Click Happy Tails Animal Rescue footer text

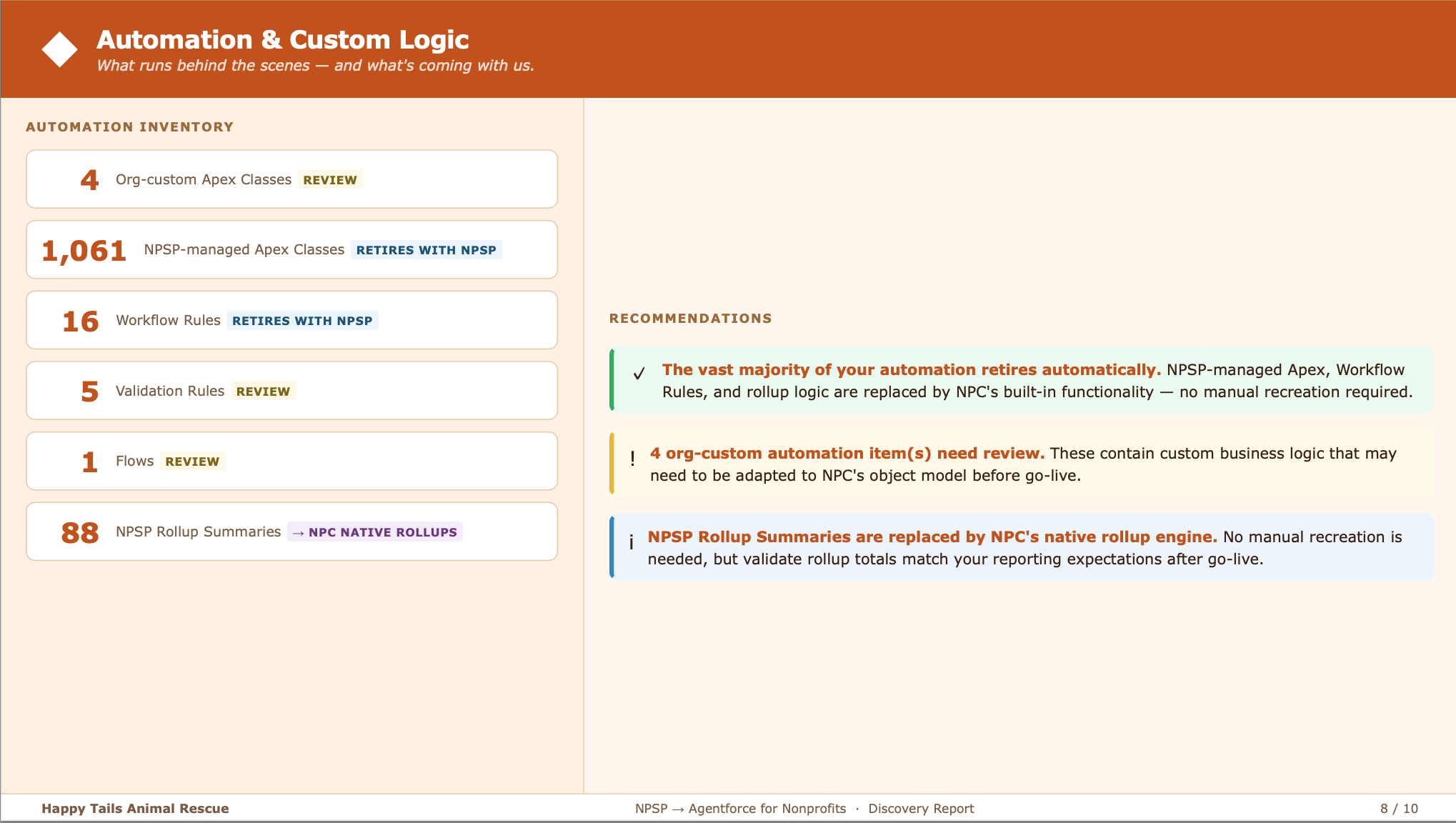[135, 809]
